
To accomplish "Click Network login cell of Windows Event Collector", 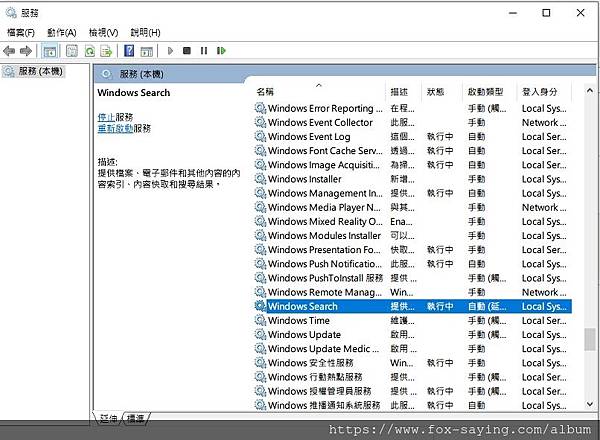I will click(544, 122).
